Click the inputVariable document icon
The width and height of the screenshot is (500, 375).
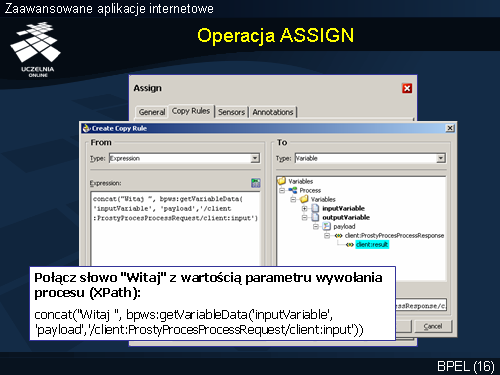315,208
